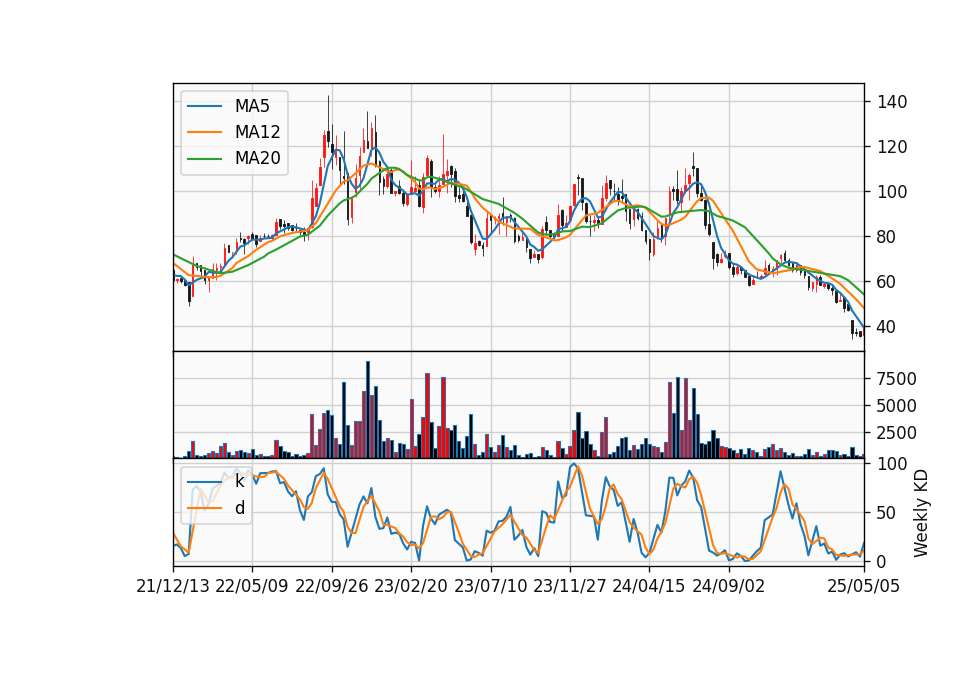Click the 24/09/02 date axis label
This screenshot has width=960, height=690.
[729, 587]
